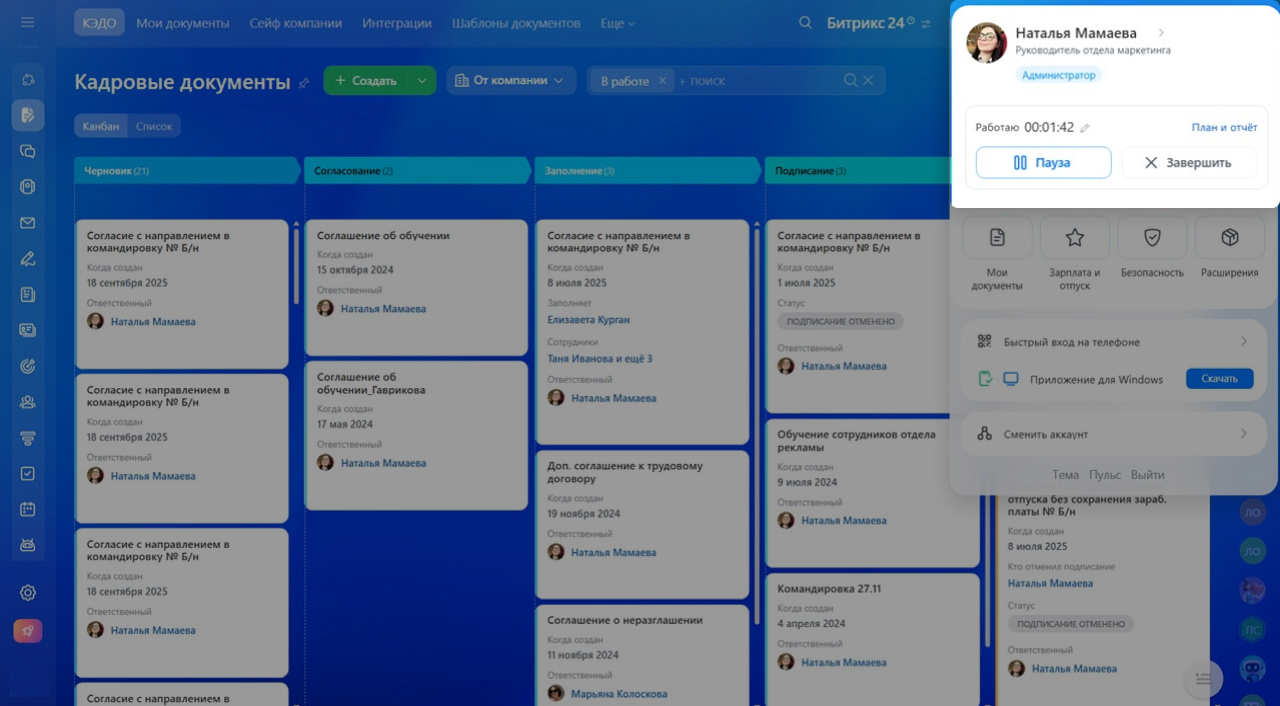Viewport: 1280px width, 706px height.
Task: Open the Елизавета Курган link
Action: (x=588, y=320)
